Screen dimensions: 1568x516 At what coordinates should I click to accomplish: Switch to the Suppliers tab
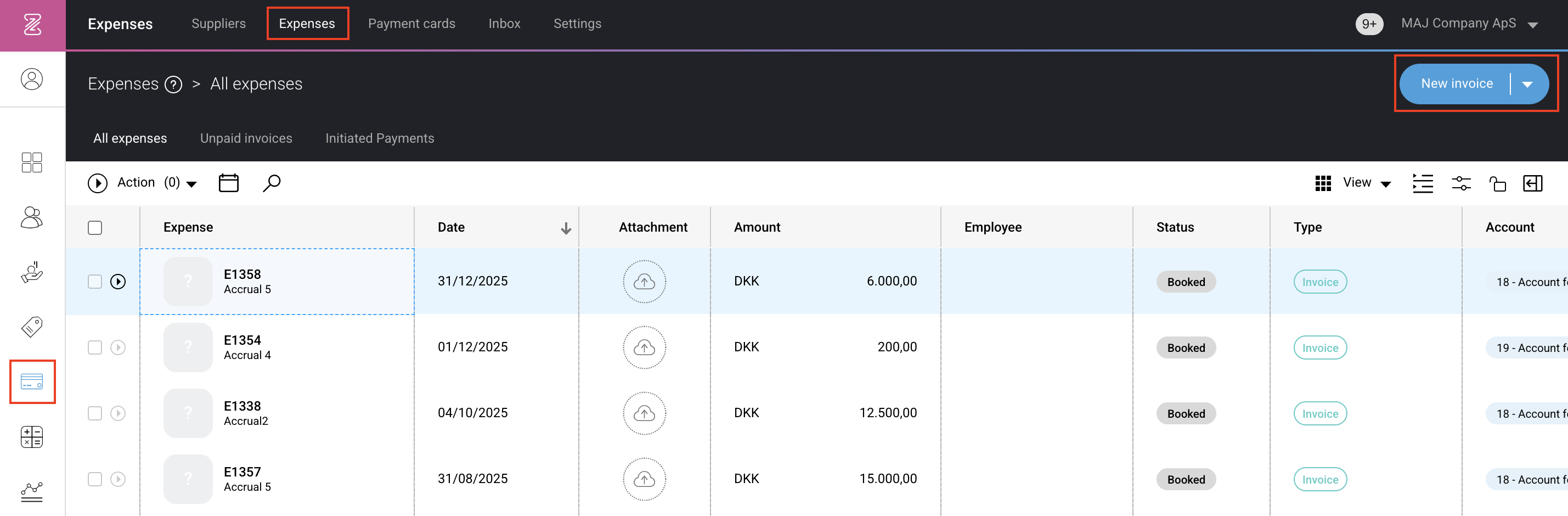[218, 24]
